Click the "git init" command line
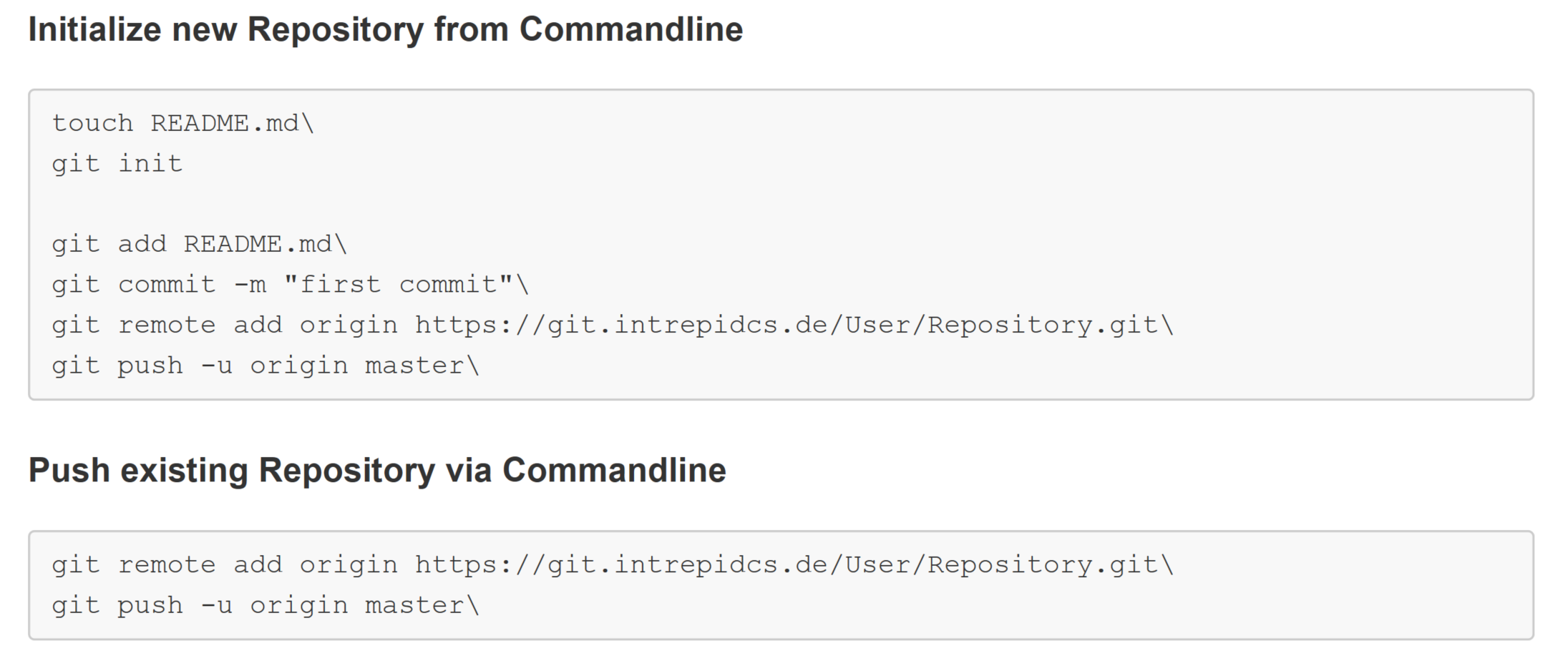The width and height of the screenshot is (1568, 661). [117, 164]
